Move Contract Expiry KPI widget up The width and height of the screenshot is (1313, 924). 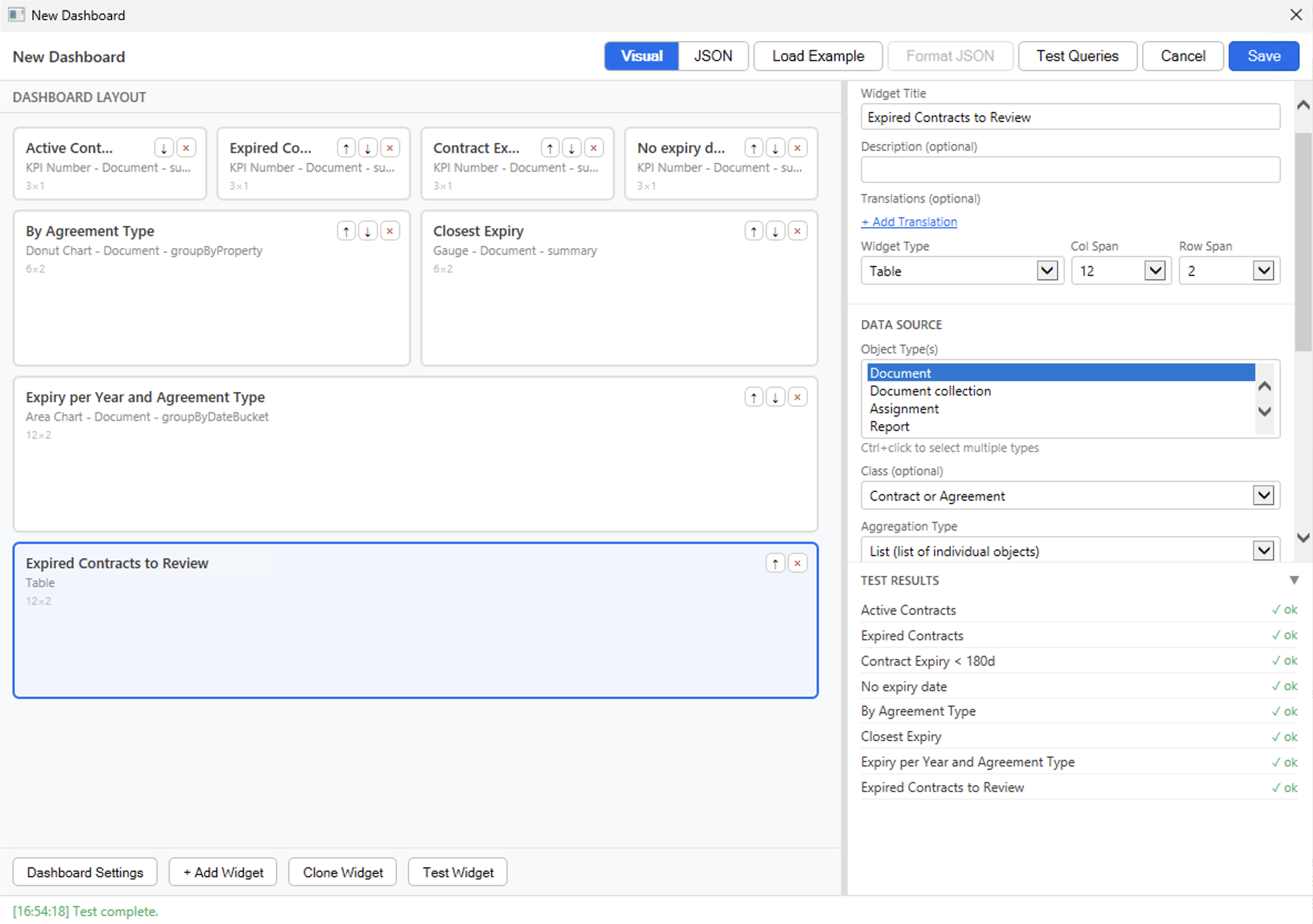point(550,148)
